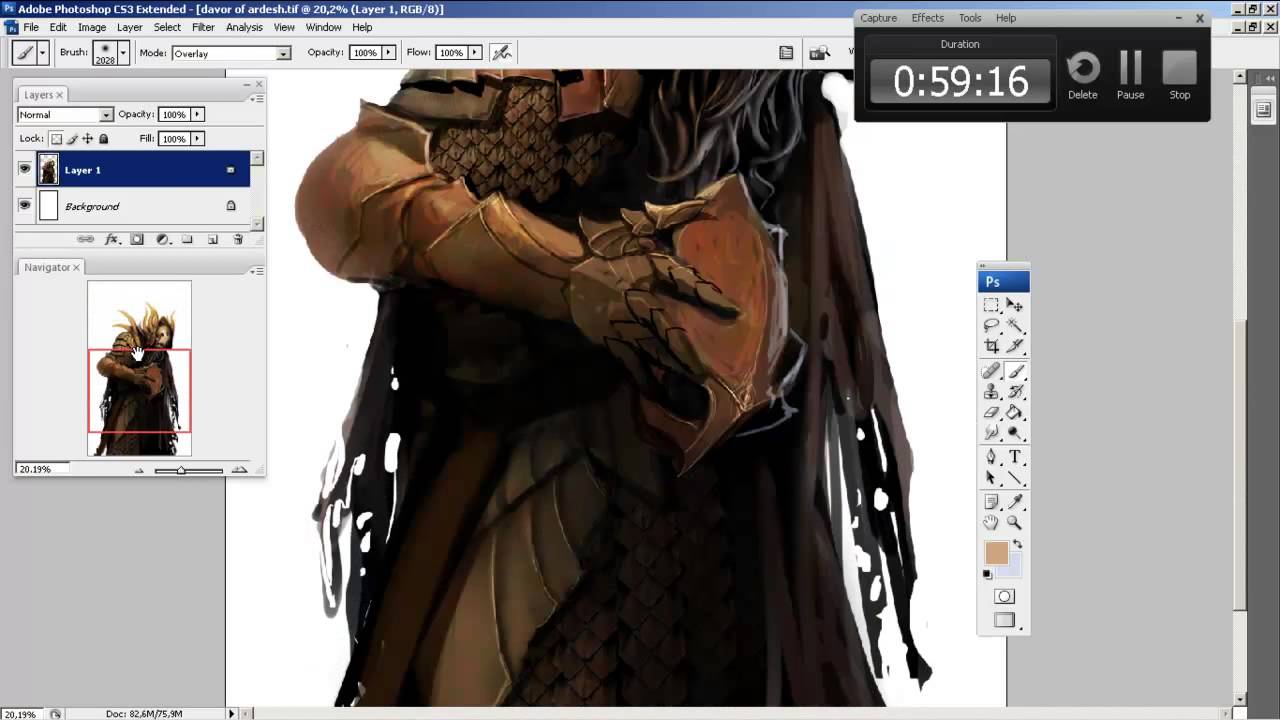
Task: Click the foreground color swatch
Action: [996, 553]
